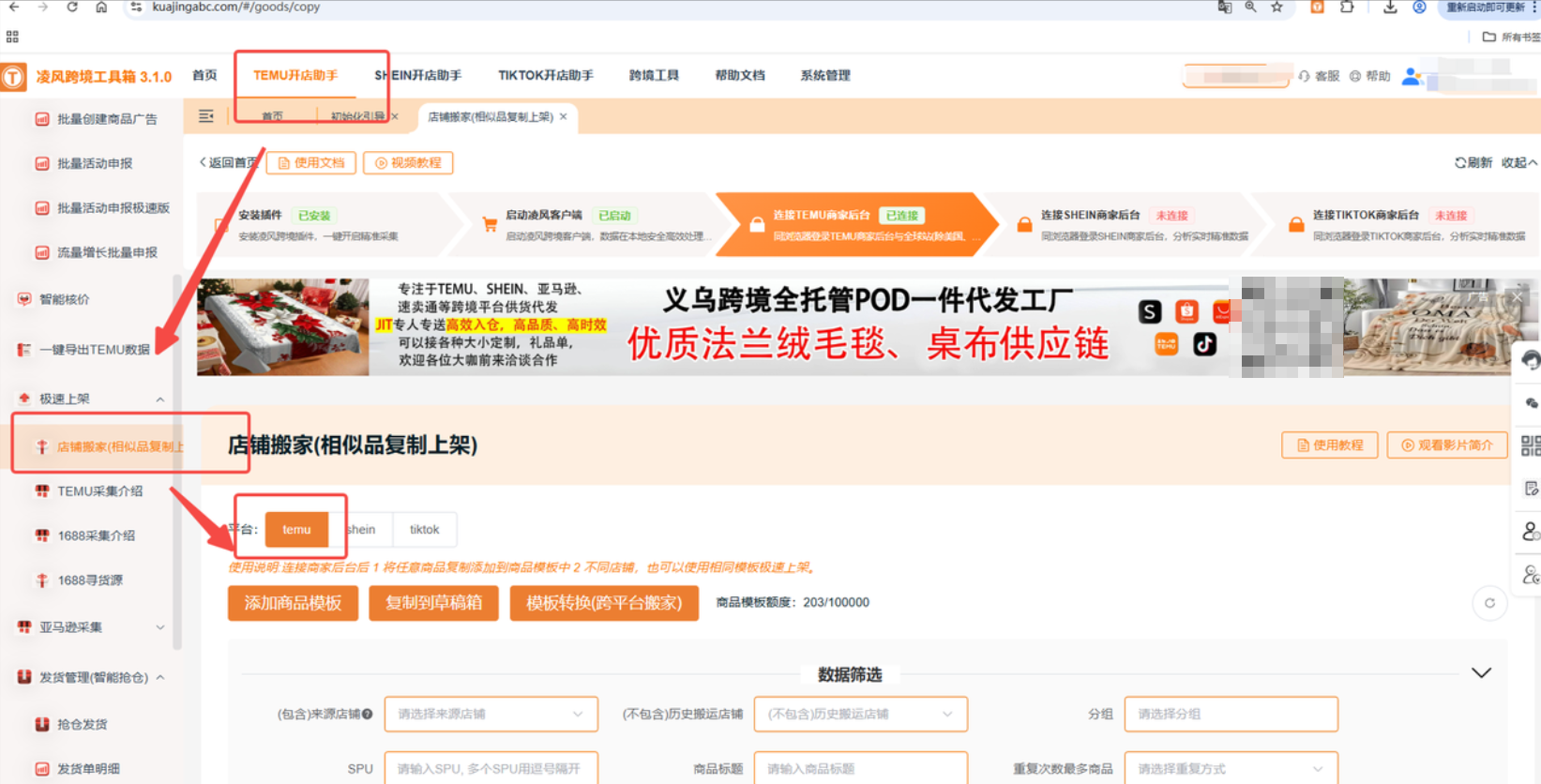Open the 帮助文档 top menu
Image resolution: width=1541 pixels, height=784 pixels.
tap(740, 75)
